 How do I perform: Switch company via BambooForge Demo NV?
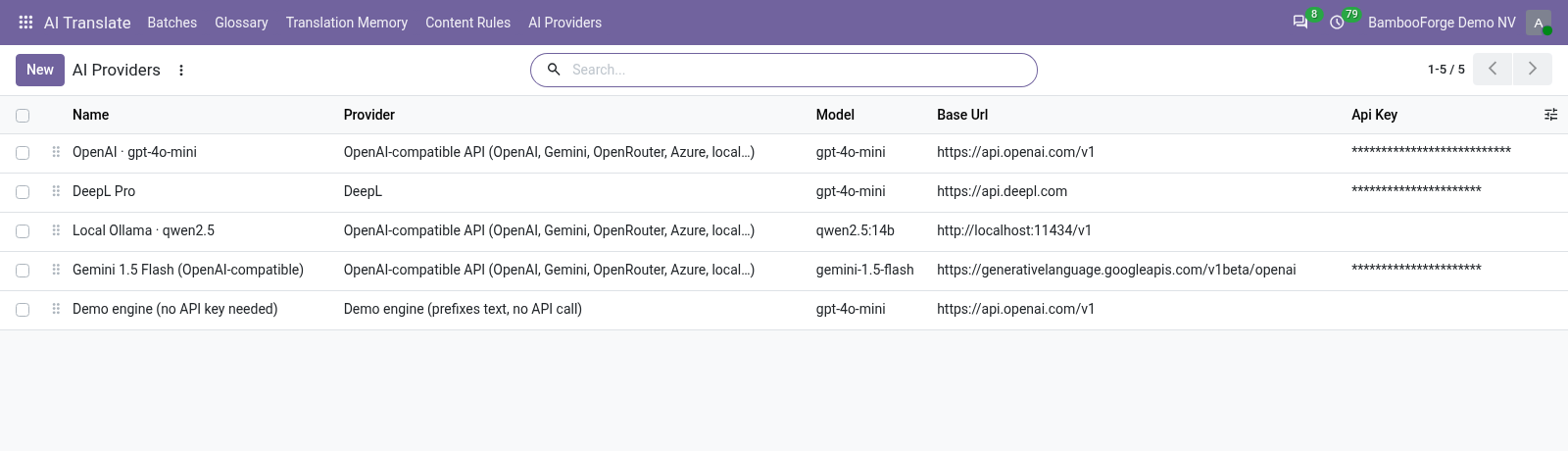tap(1442, 23)
